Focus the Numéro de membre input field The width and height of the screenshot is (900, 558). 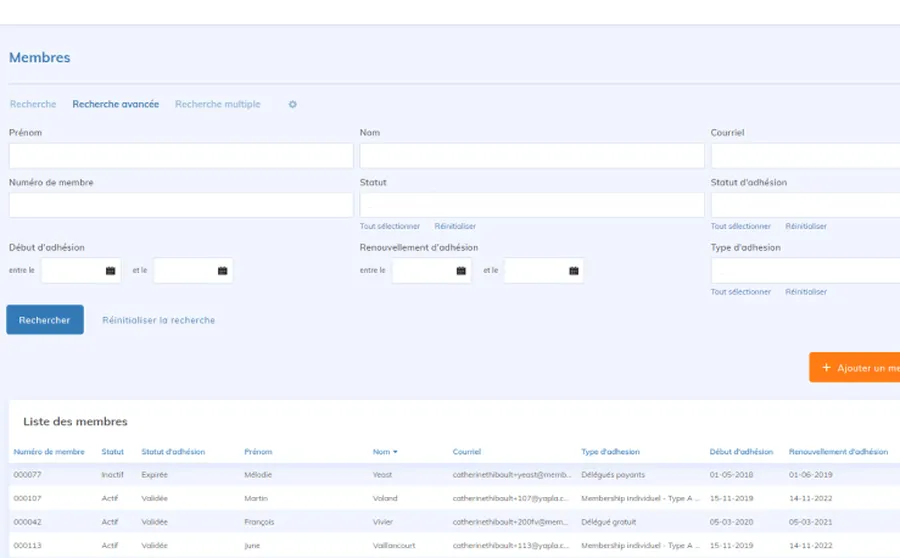pyautogui.click(x=181, y=205)
